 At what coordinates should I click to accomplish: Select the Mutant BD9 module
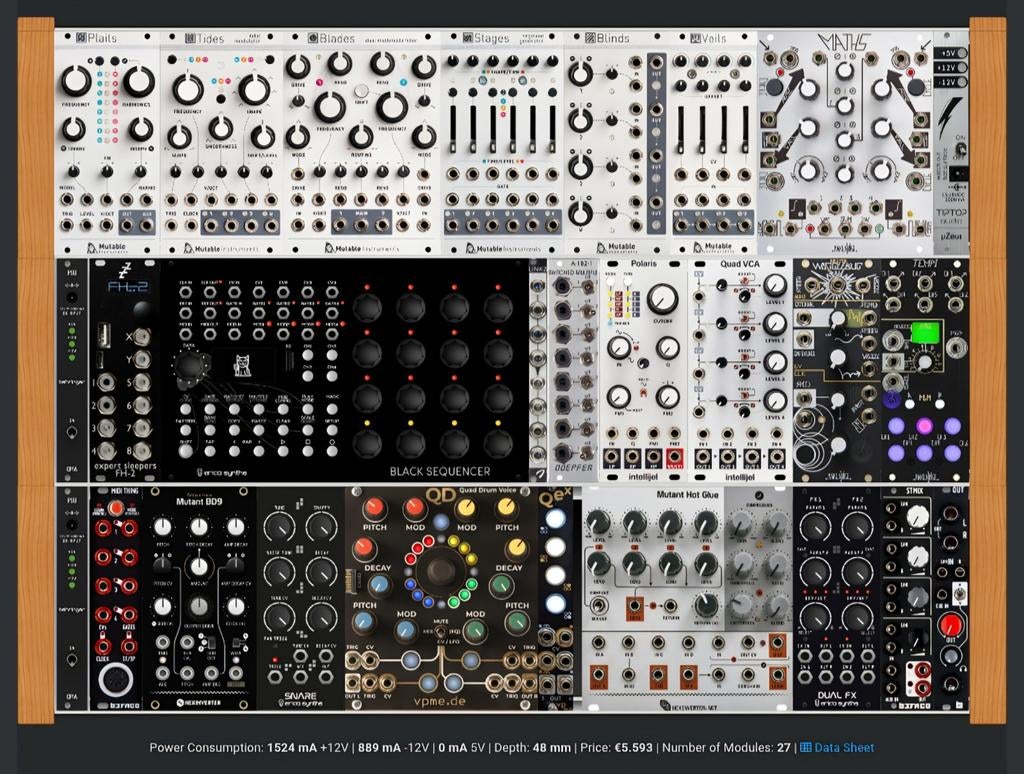tap(199, 598)
